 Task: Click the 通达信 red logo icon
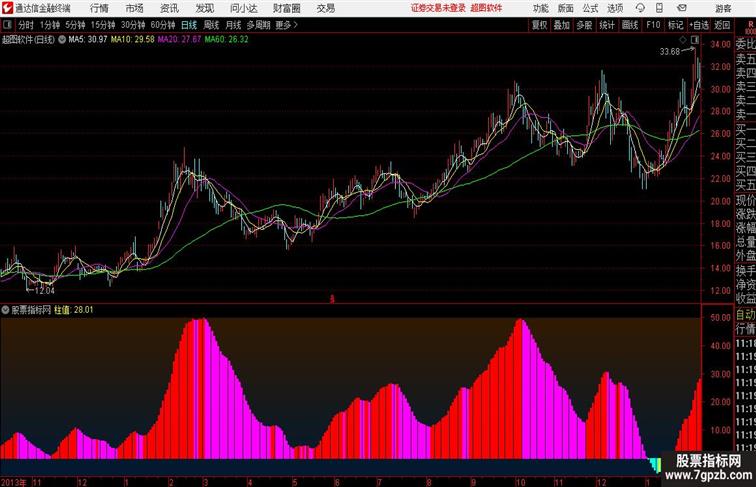(7, 8)
